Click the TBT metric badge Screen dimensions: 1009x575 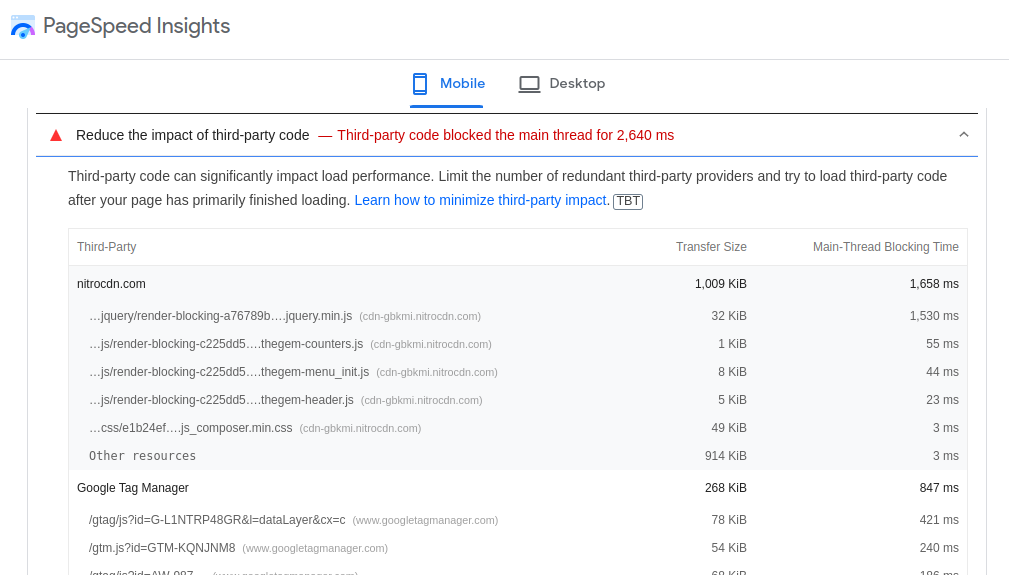pos(628,201)
